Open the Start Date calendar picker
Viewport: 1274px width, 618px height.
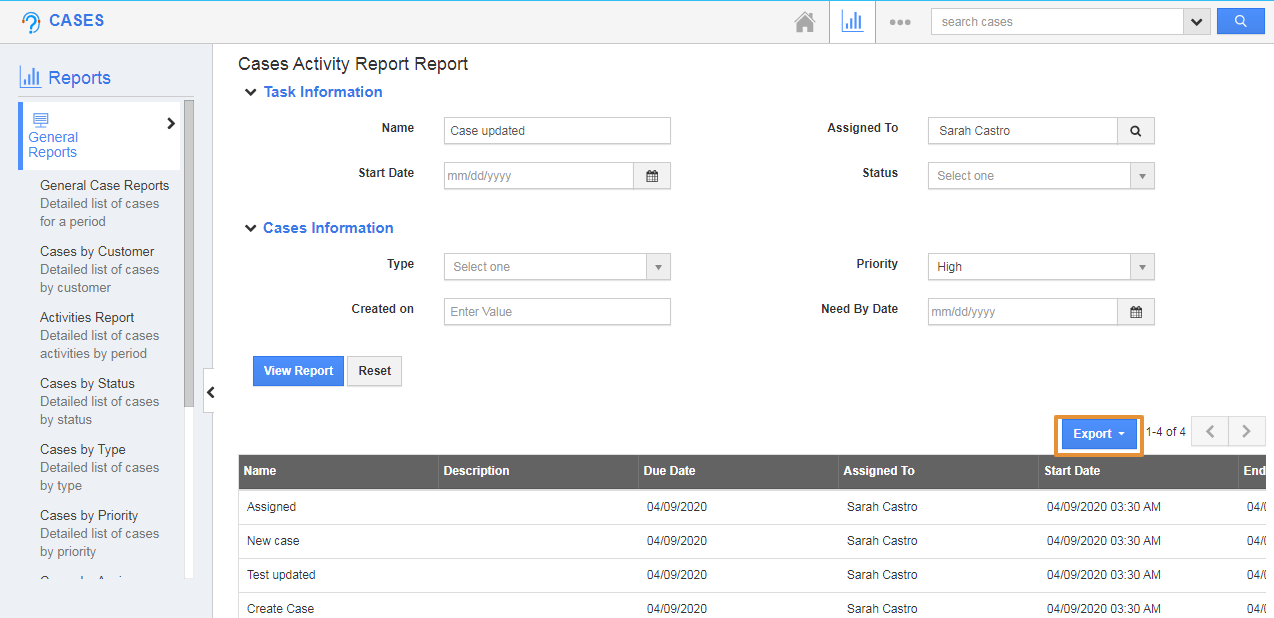pyautogui.click(x=652, y=175)
